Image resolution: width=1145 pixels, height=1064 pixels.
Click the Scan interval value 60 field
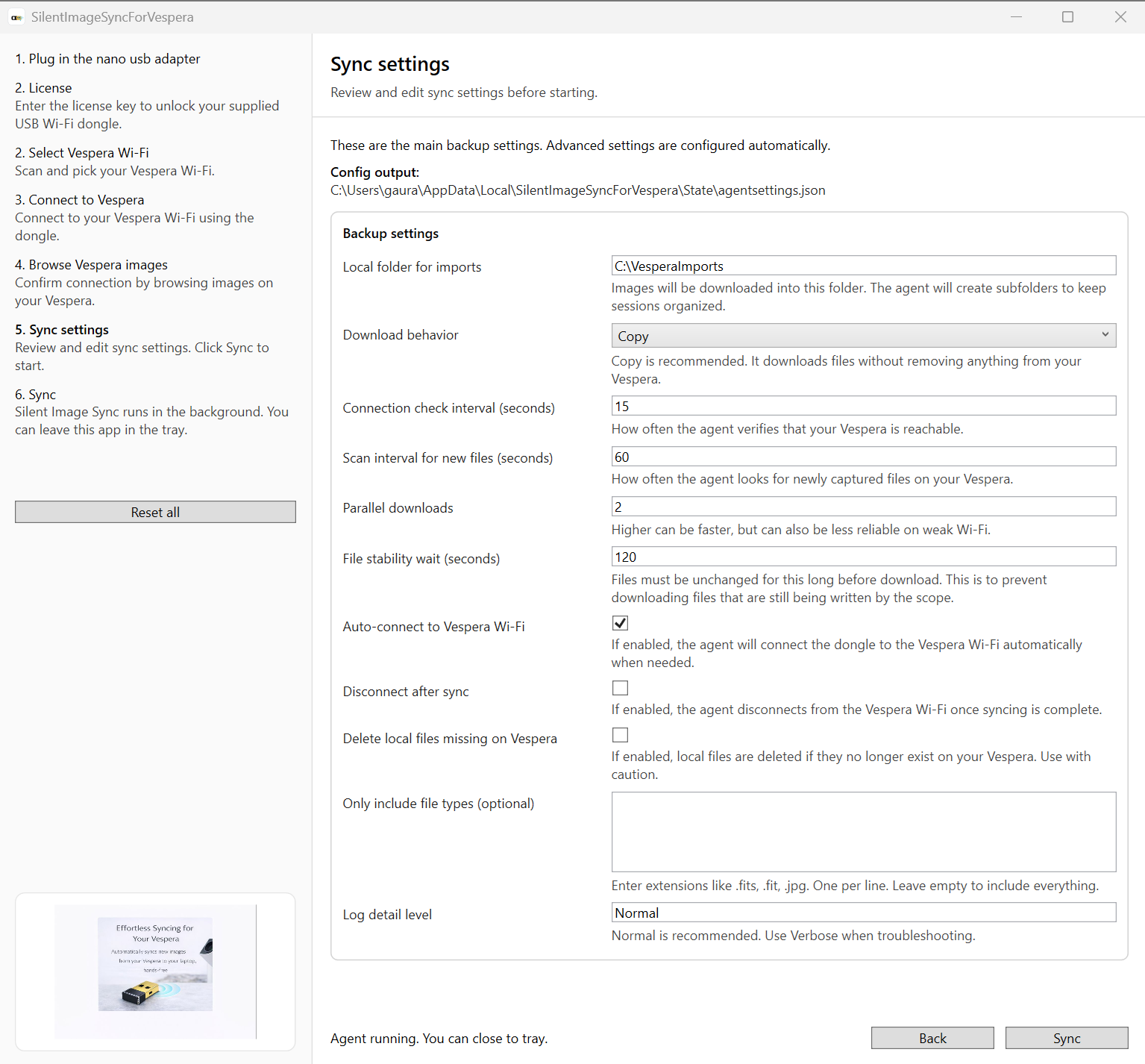pyautogui.click(x=864, y=457)
